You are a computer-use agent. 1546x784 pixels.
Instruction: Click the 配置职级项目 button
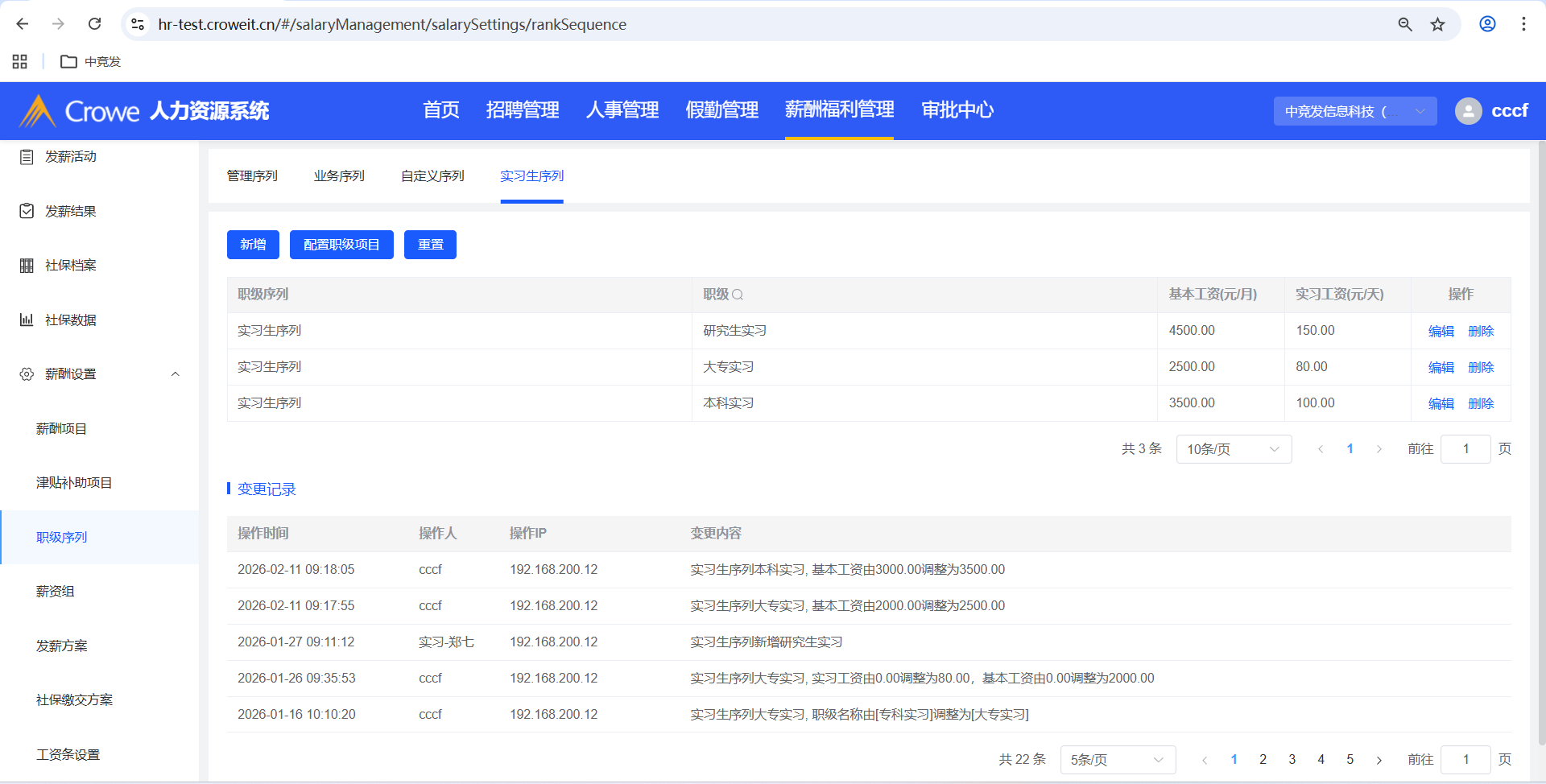click(341, 245)
